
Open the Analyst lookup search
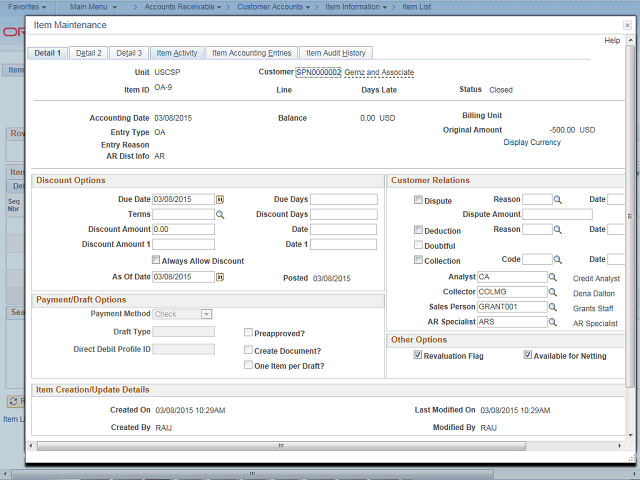tap(553, 277)
